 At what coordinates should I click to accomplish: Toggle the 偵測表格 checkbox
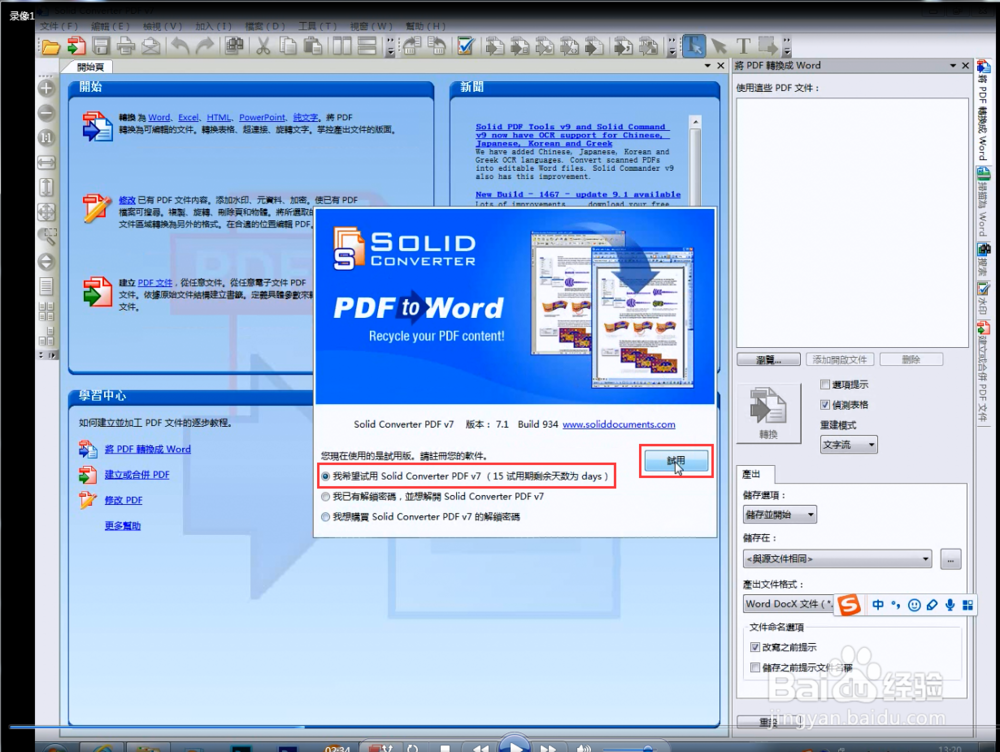click(825, 405)
